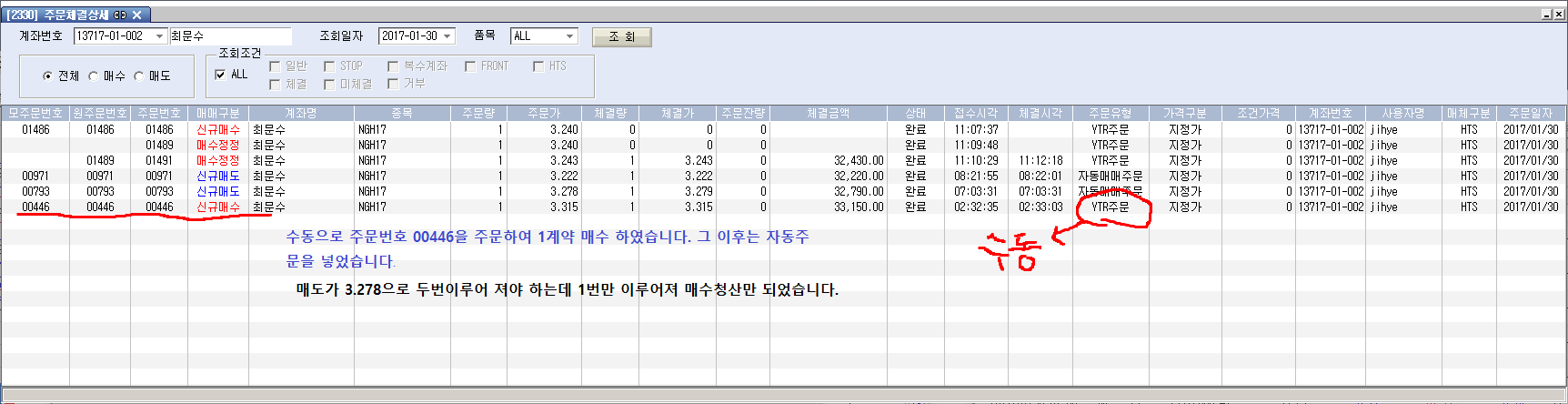Click the link icon on the 2330 tab
This screenshot has height=404, width=1568.
[x=120, y=15]
